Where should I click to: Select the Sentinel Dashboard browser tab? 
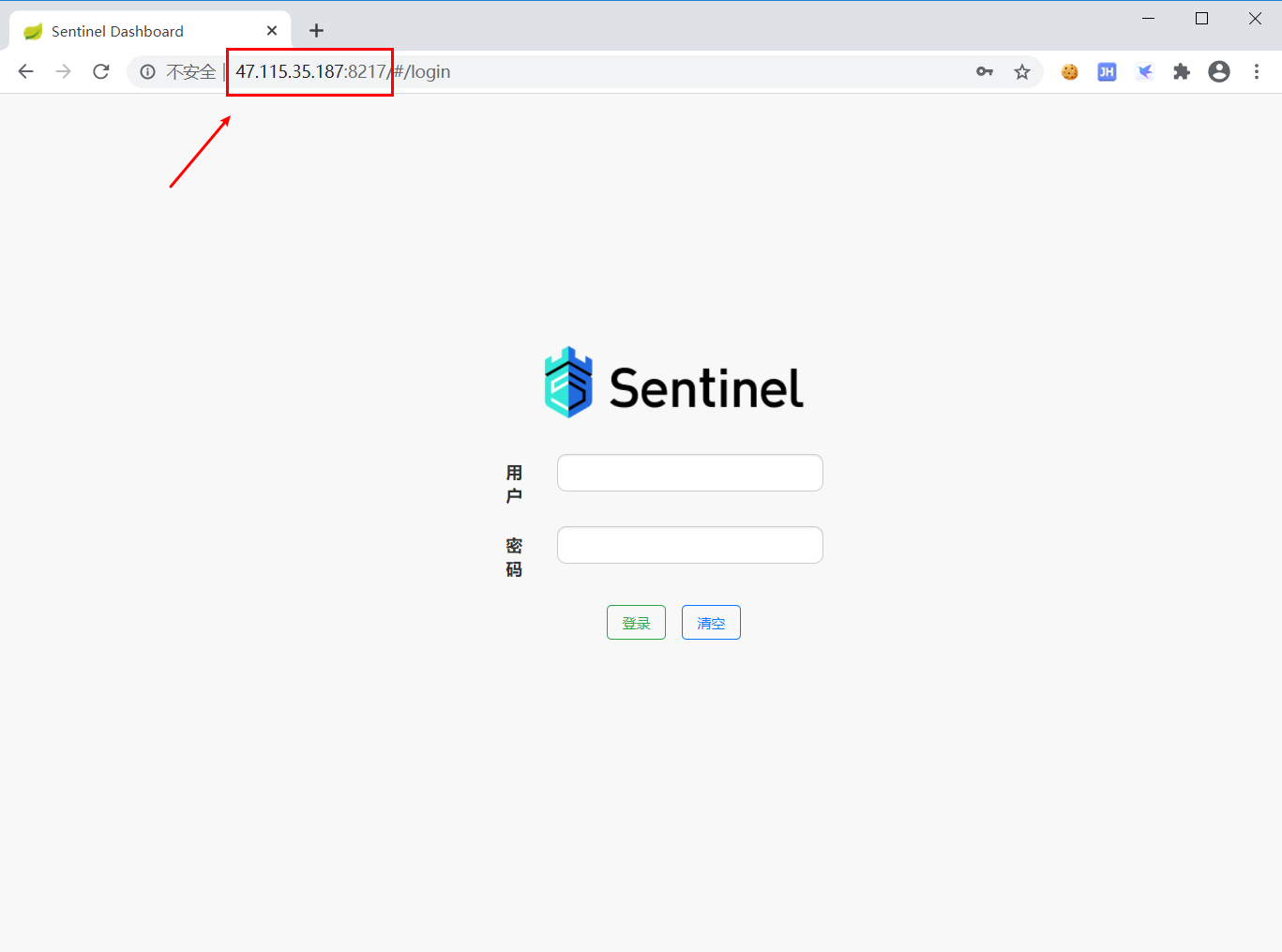click(x=131, y=30)
